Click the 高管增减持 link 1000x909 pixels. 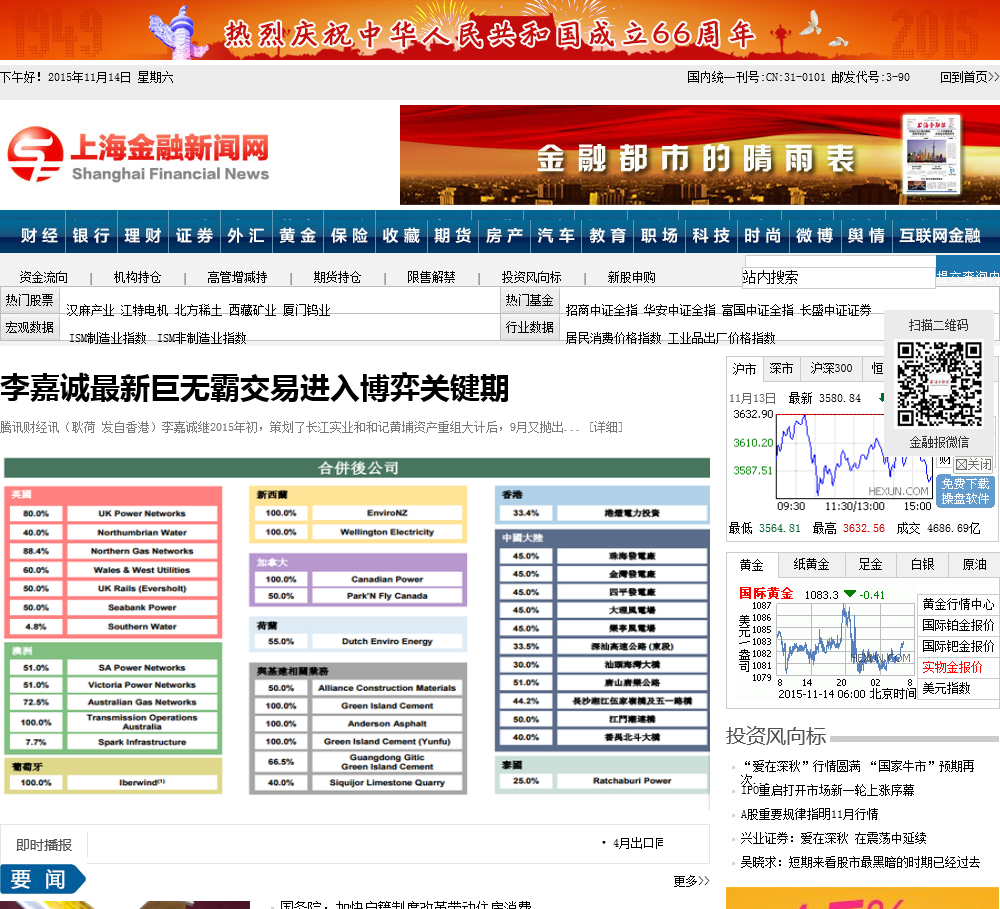(x=237, y=277)
